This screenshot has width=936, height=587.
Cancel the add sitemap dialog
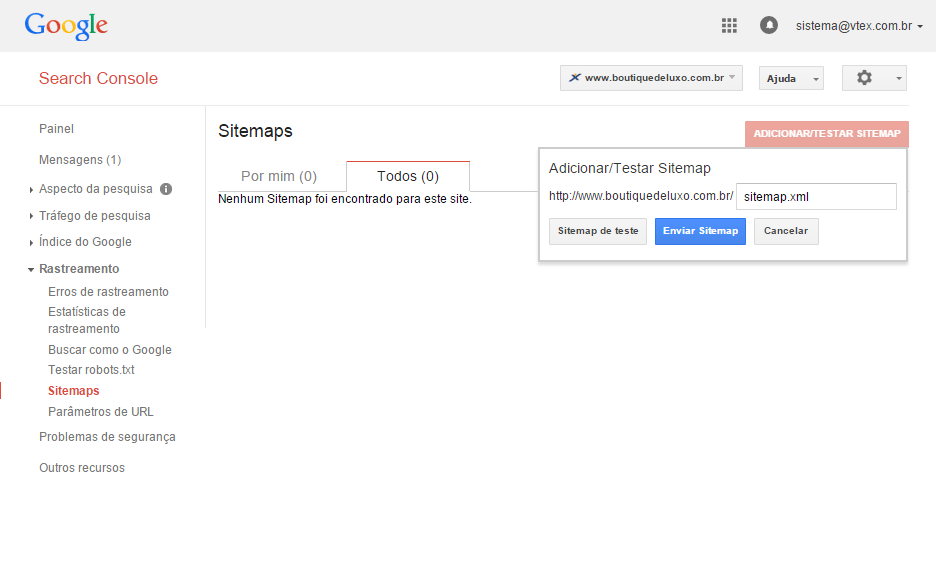click(x=786, y=231)
